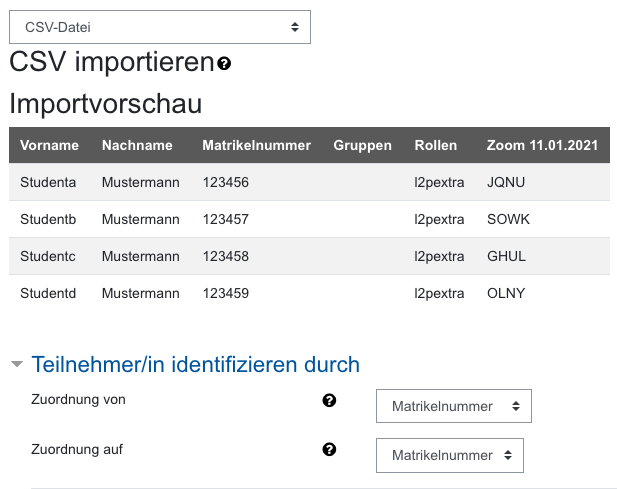Viewport: 617px width, 489px height.
Task: Click the Rollen column header
Action: pyautogui.click(x=436, y=145)
